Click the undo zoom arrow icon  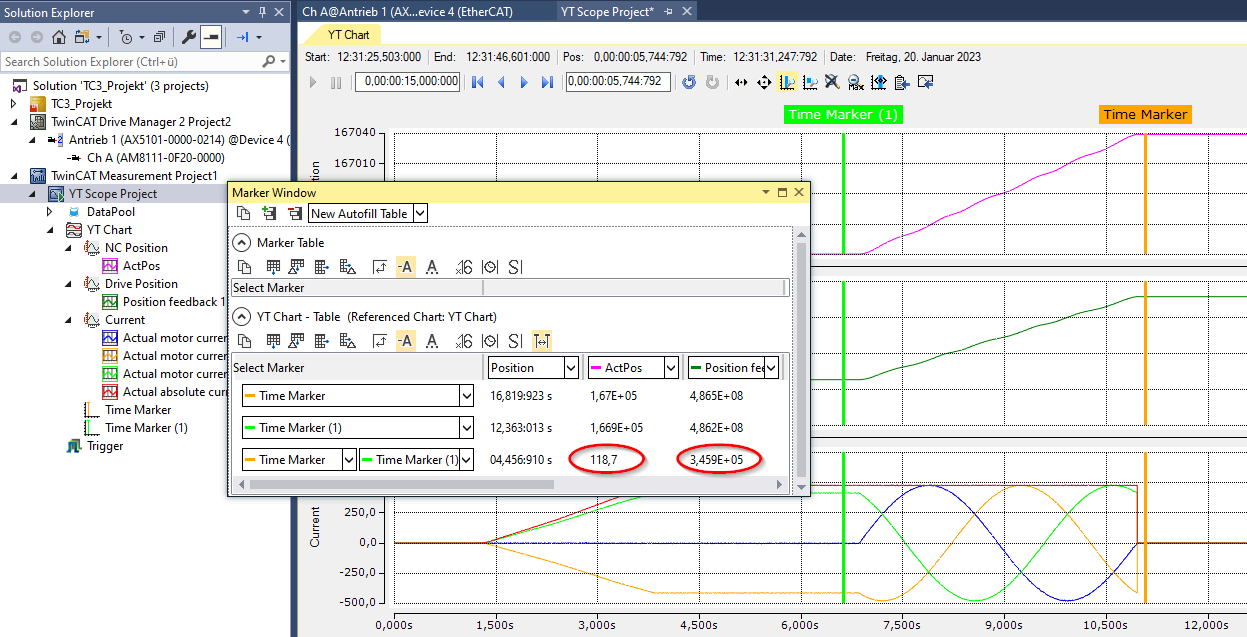pos(689,82)
